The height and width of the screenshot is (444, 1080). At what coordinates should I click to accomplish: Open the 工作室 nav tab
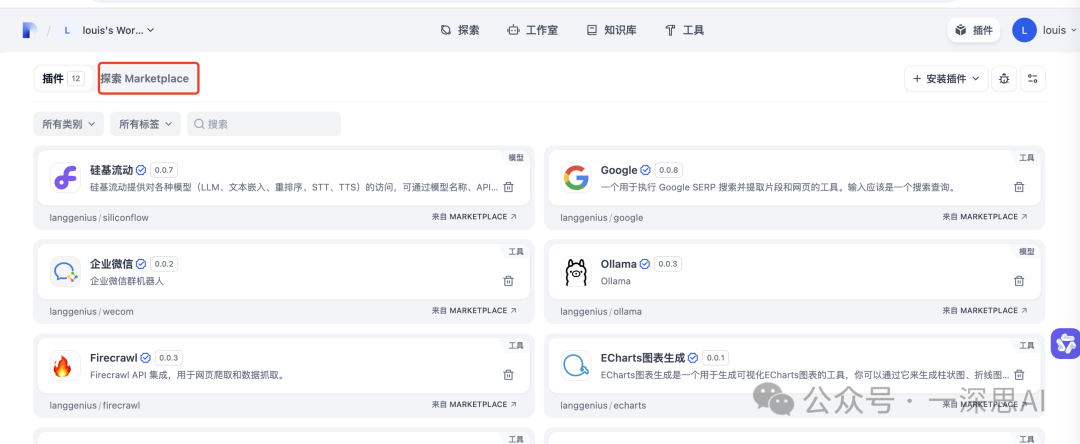point(532,30)
